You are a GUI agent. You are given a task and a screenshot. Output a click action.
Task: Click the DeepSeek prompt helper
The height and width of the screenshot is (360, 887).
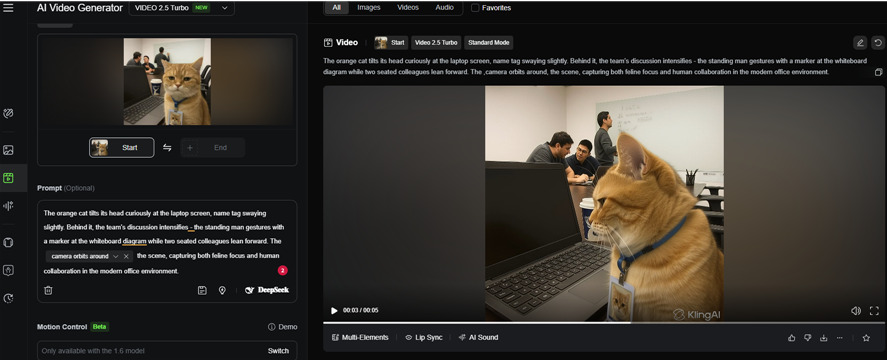point(266,290)
